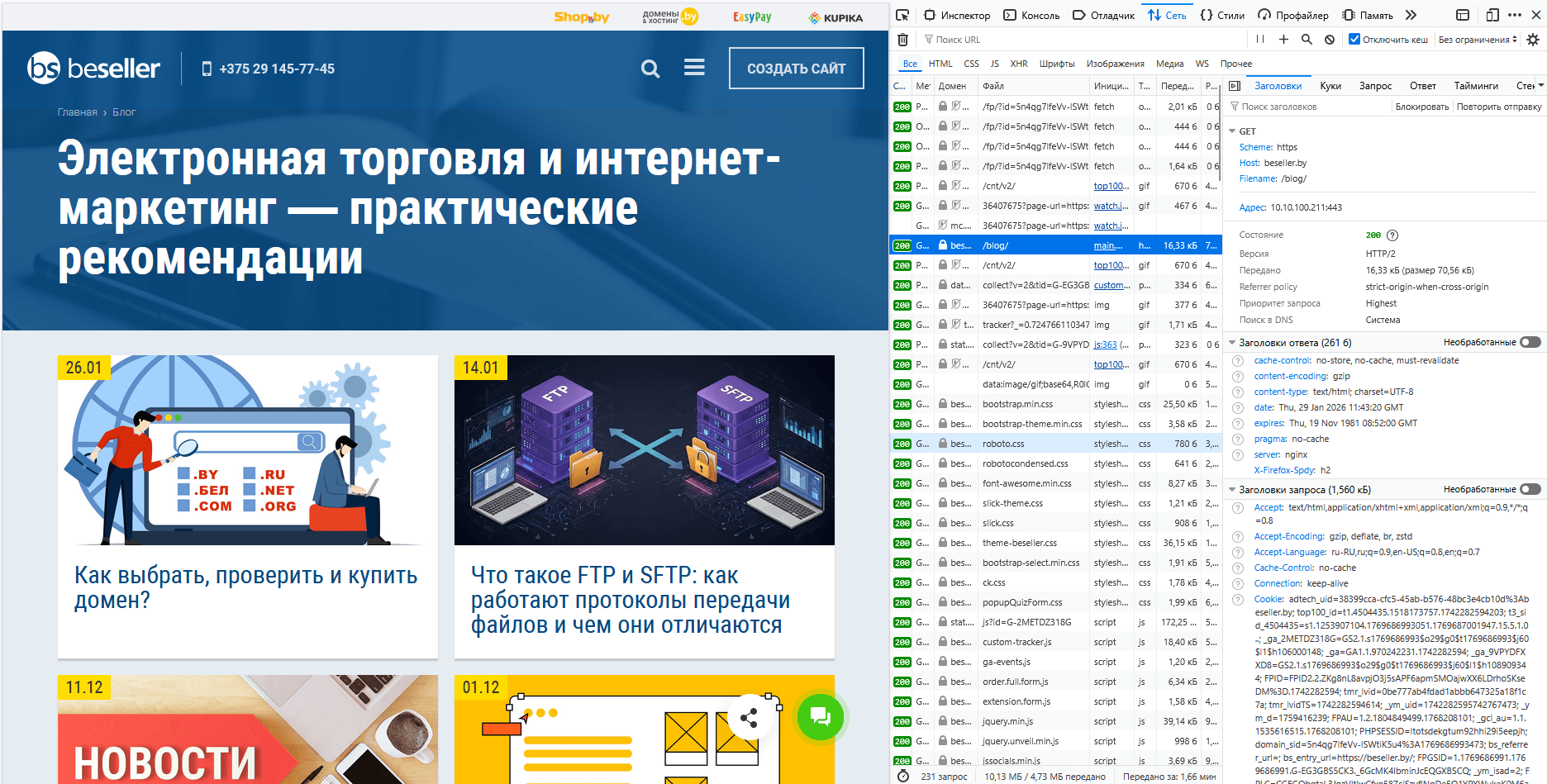Clear all network requests with trash icon
Screen dimensions: 1547x784
(903, 39)
